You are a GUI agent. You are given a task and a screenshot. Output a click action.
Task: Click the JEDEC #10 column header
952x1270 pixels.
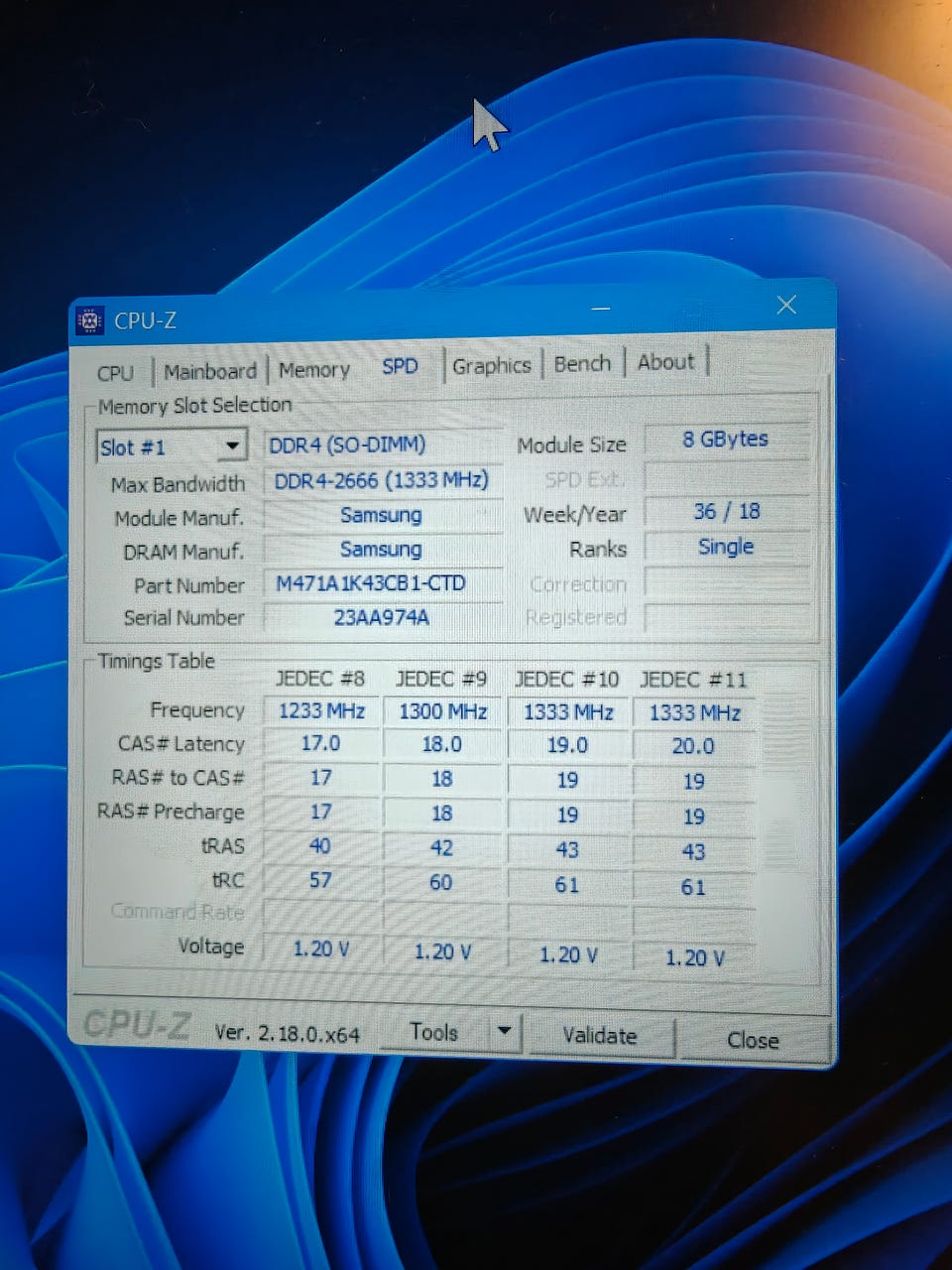[566, 680]
